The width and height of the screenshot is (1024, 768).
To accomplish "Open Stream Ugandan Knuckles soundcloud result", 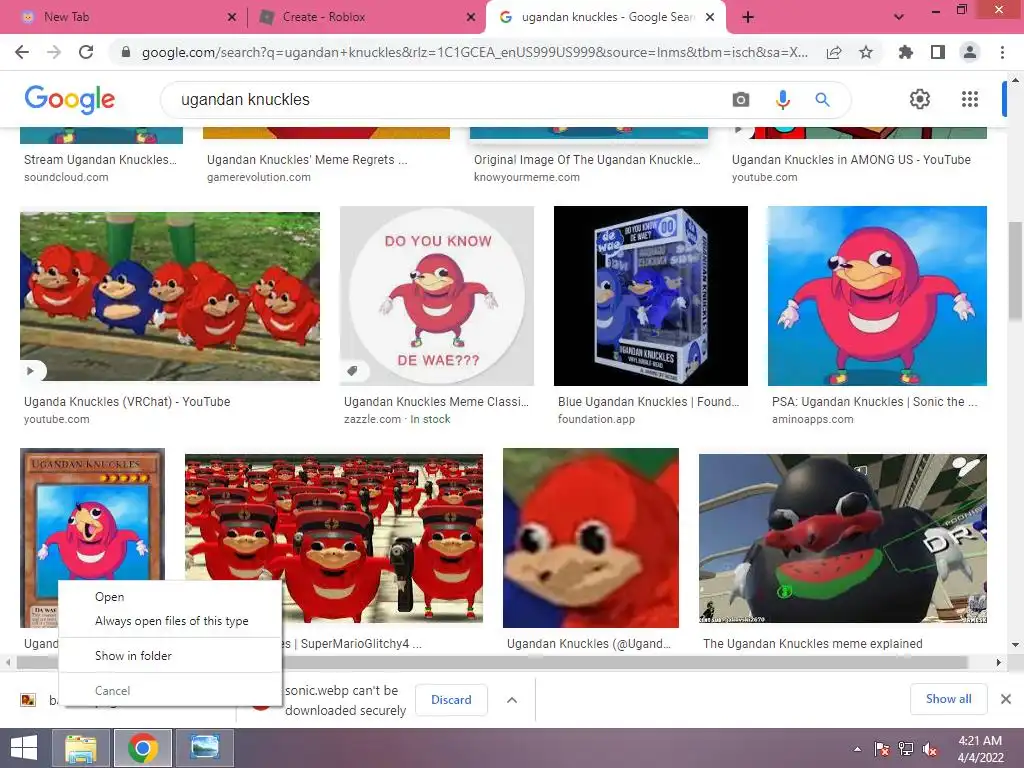I will click(x=100, y=159).
